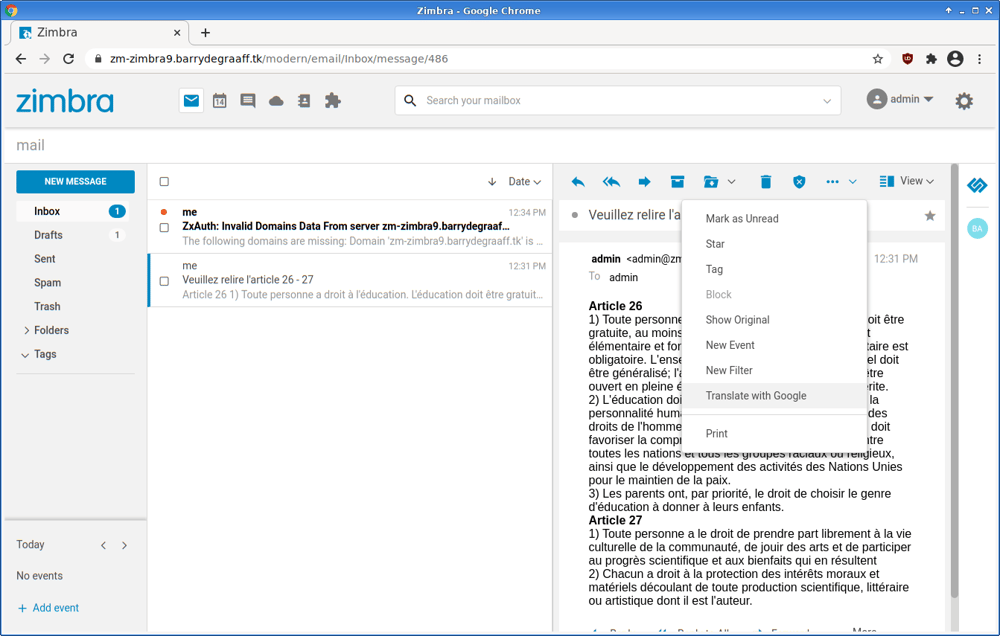Screen dimensions: 1000x636
Task: Click the NEW MESSAGE button
Action: (x=75, y=181)
